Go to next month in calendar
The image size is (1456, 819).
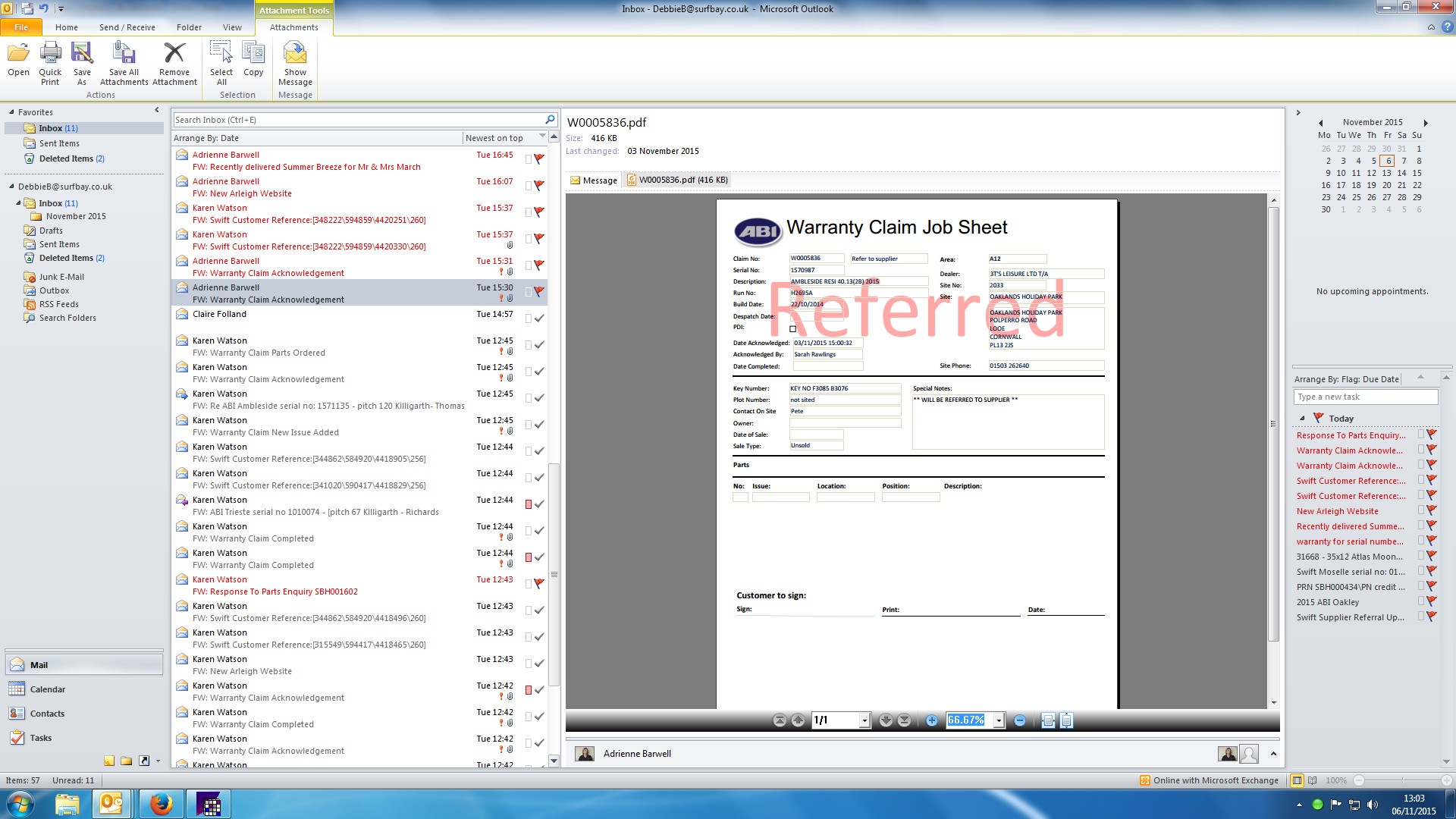[x=1426, y=123]
